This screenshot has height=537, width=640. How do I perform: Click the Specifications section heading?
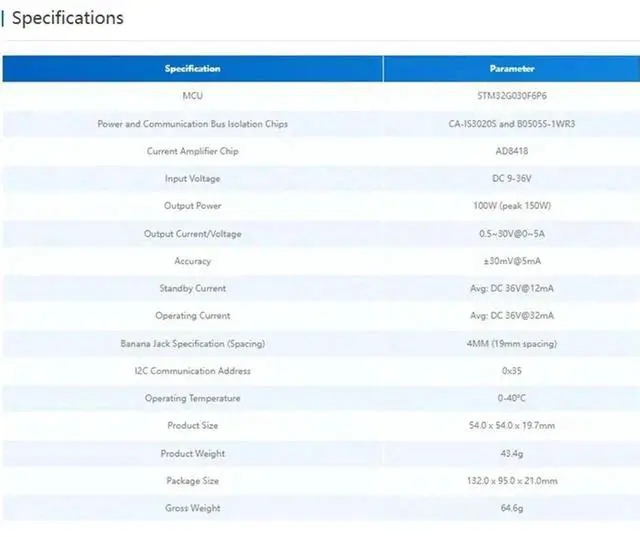(67, 18)
